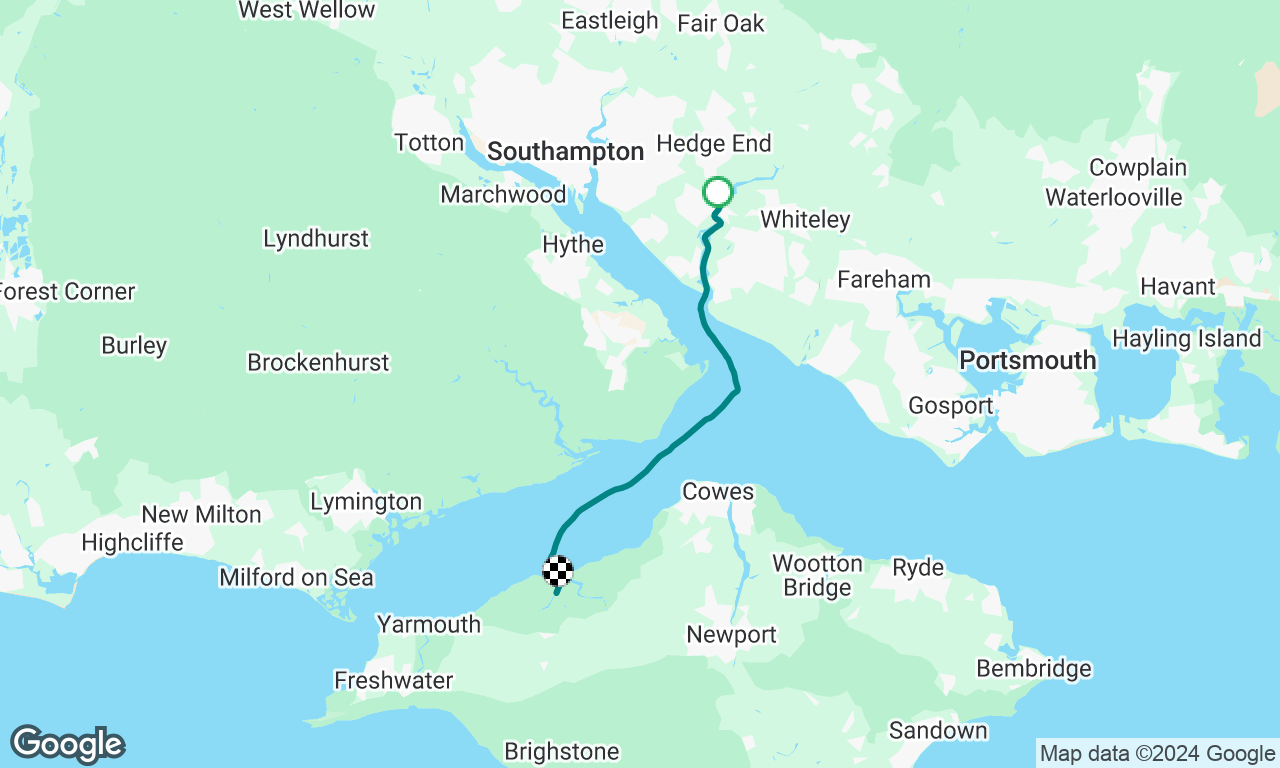
Task: Select the Cowes town label
Action: pyautogui.click(x=718, y=492)
